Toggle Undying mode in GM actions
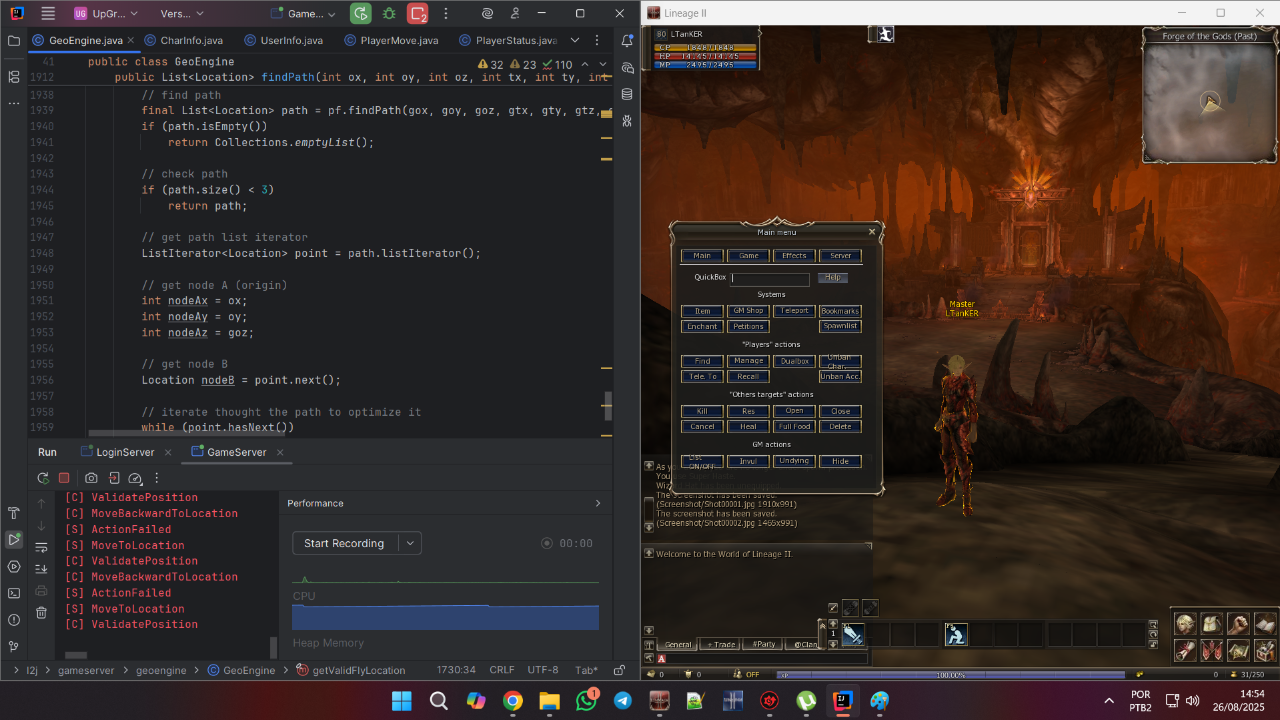This screenshot has height=720, width=1280. coord(794,461)
